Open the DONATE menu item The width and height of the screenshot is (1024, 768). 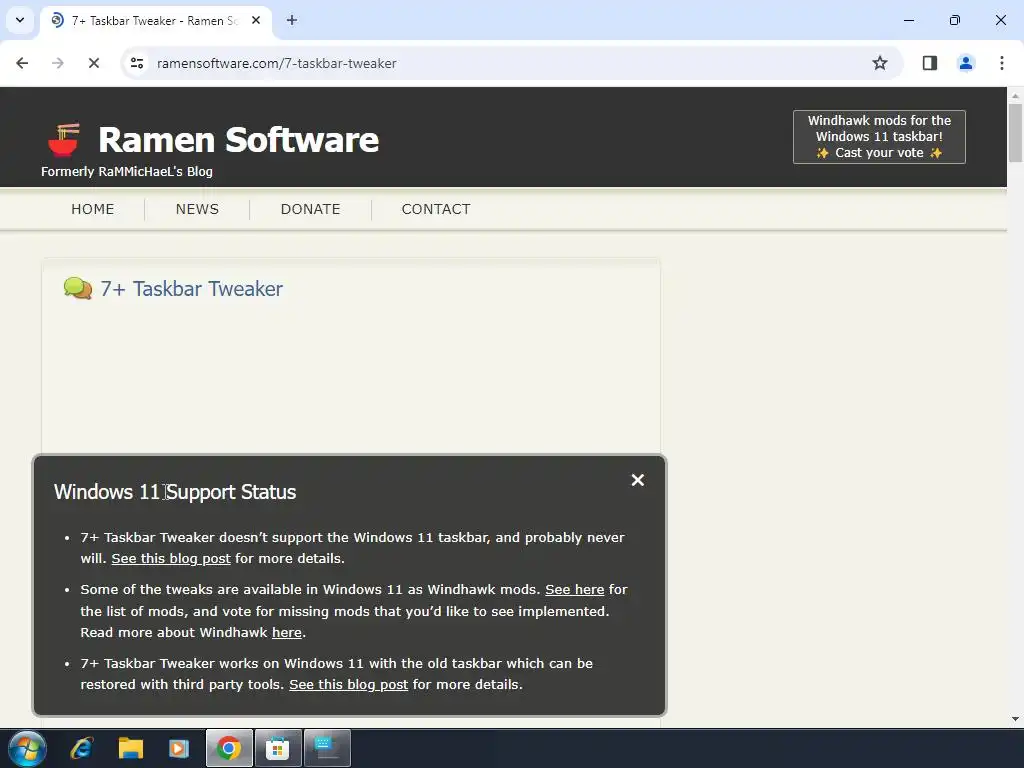click(310, 209)
